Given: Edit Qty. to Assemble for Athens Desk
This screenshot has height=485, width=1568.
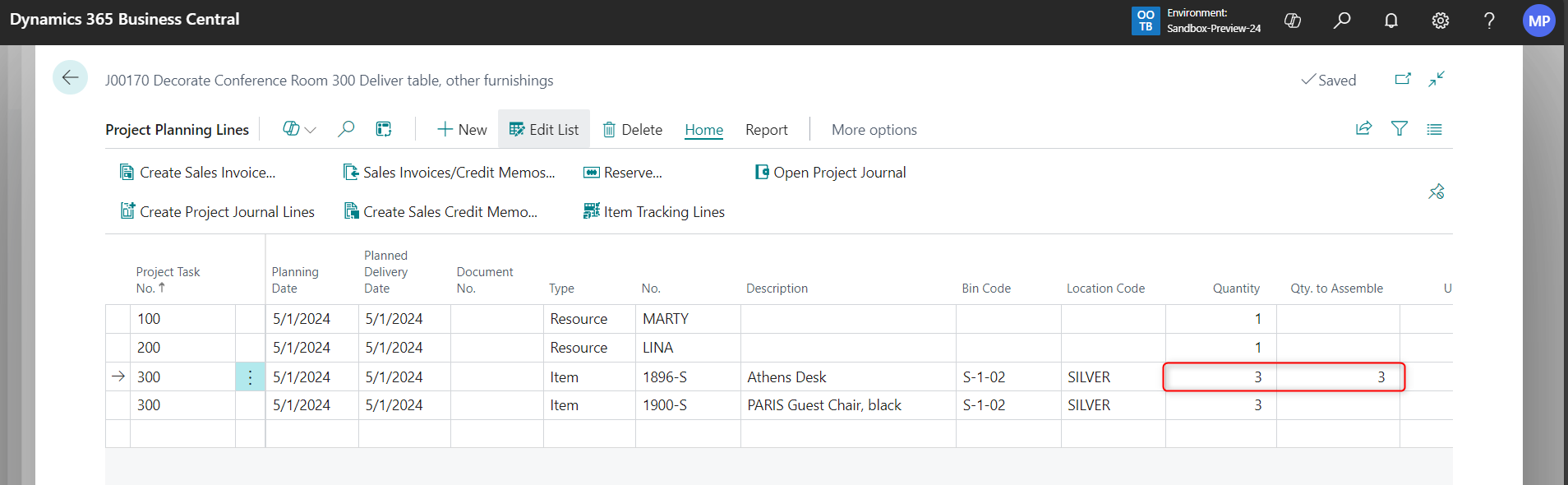Looking at the screenshot, I should pyautogui.click(x=1338, y=377).
